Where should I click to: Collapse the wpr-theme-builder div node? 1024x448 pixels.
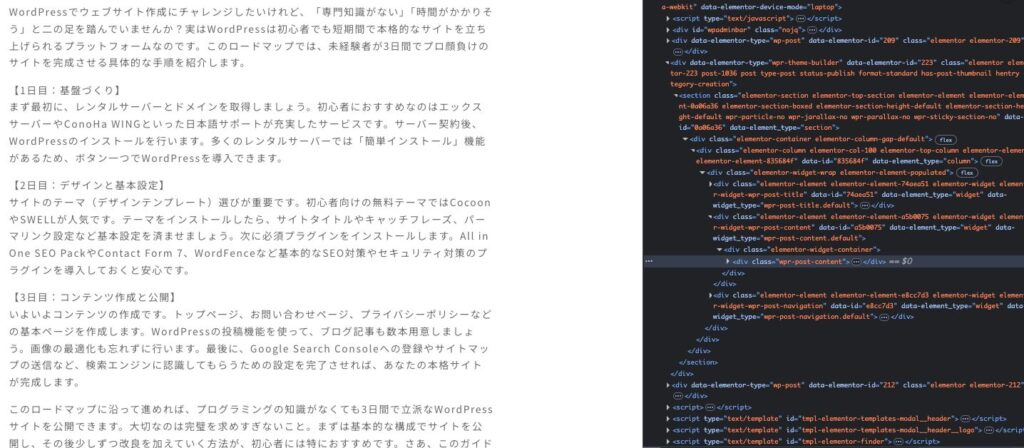pos(668,63)
